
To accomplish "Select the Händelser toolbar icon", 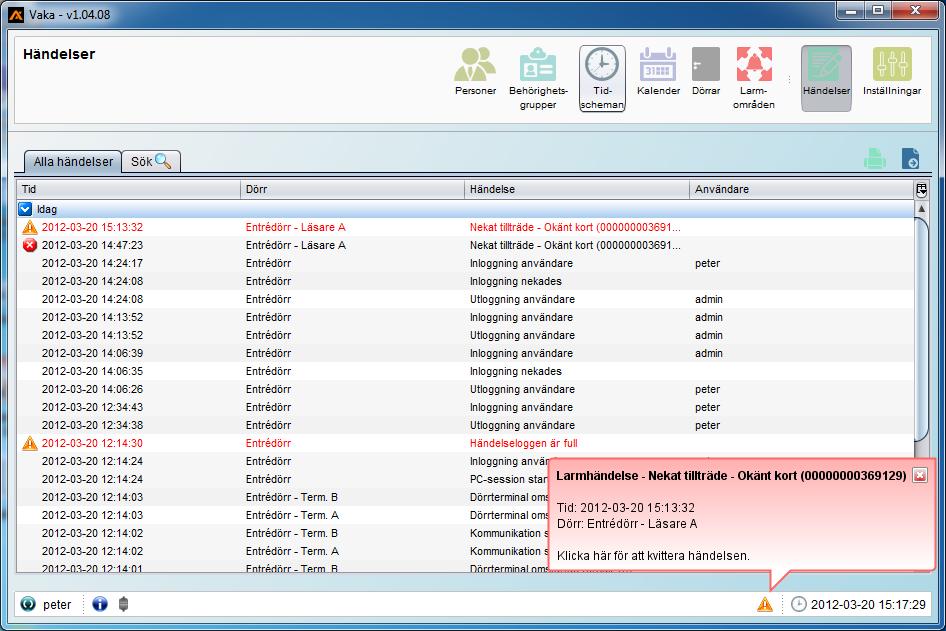I will [826, 78].
